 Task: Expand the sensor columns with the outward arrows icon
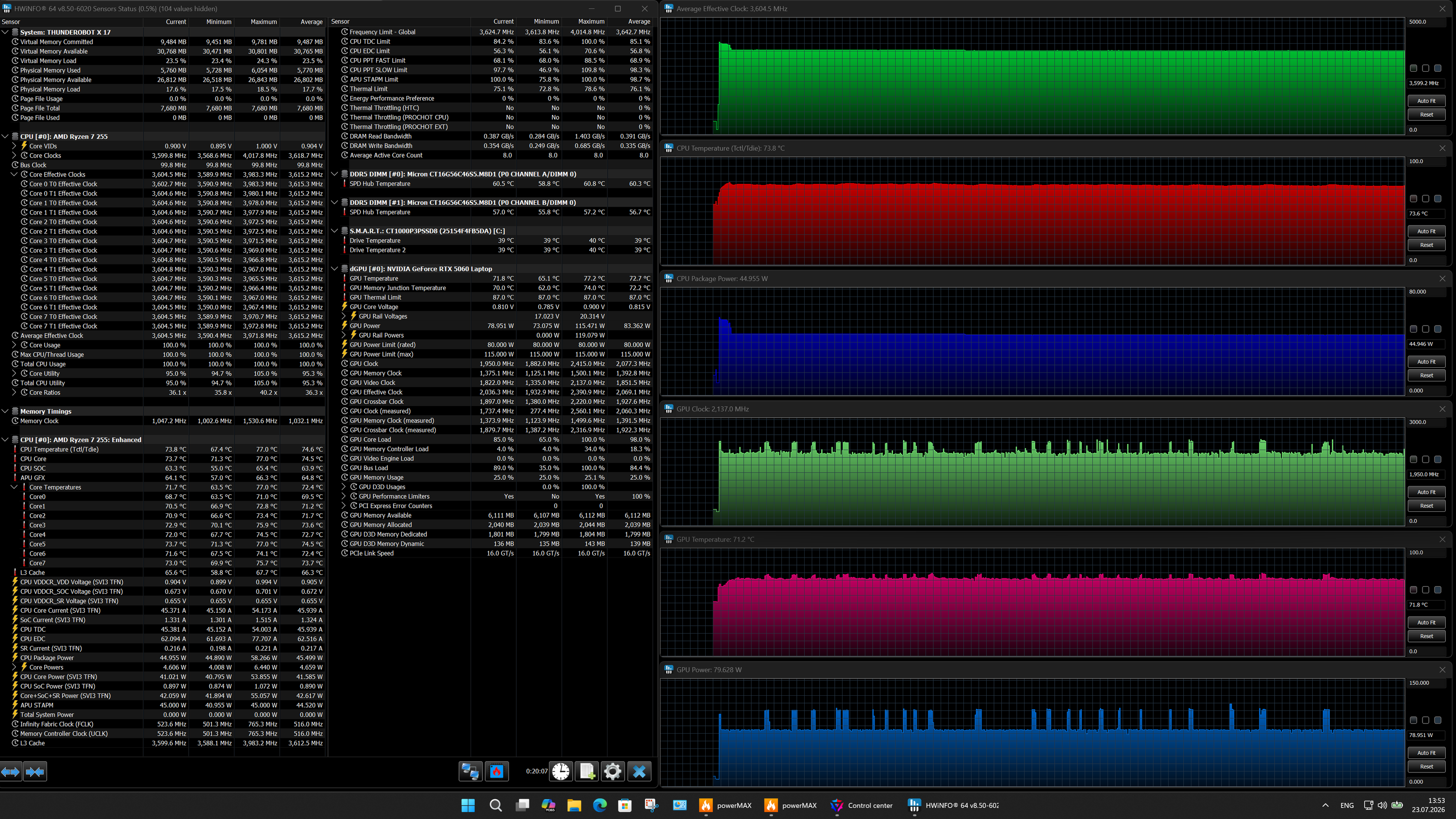click(x=11, y=771)
